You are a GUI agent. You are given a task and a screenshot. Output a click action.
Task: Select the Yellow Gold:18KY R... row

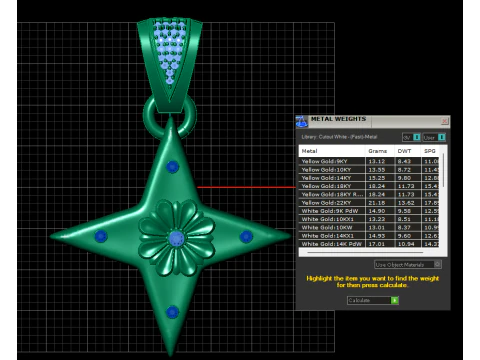[x=369, y=194]
